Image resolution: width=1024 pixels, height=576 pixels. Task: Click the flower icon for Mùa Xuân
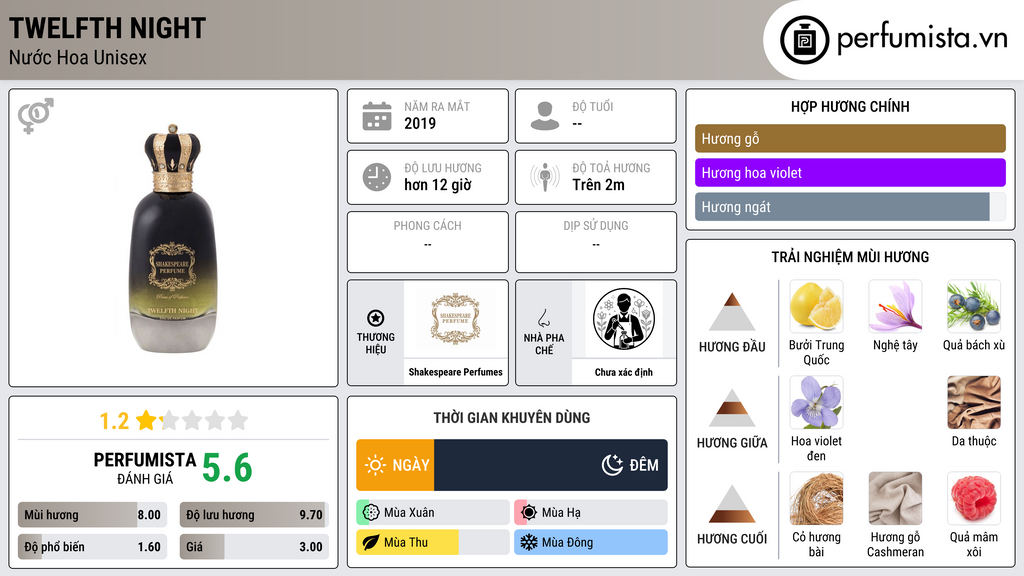click(x=371, y=513)
